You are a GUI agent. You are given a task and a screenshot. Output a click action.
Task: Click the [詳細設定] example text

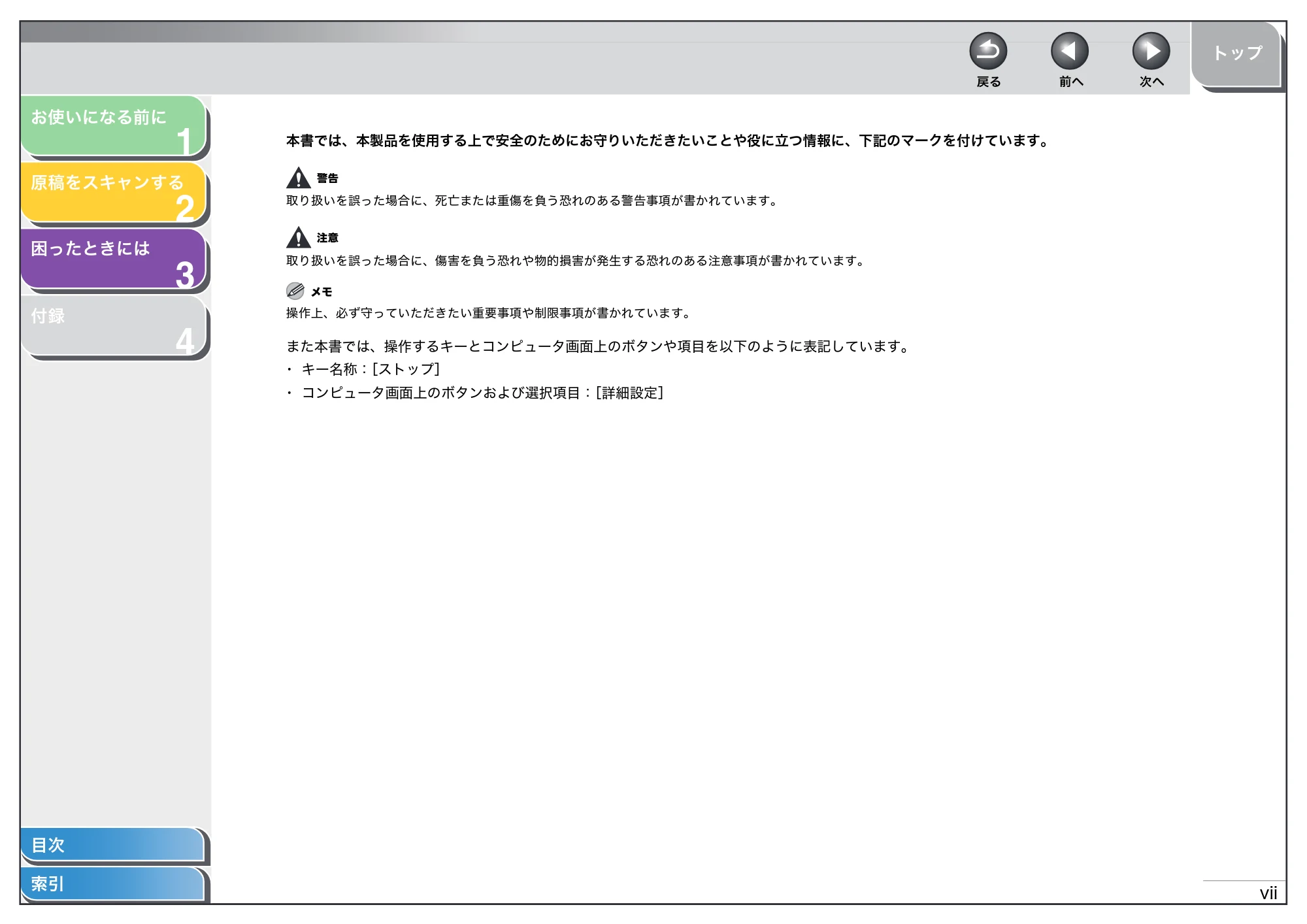coord(629,393)
